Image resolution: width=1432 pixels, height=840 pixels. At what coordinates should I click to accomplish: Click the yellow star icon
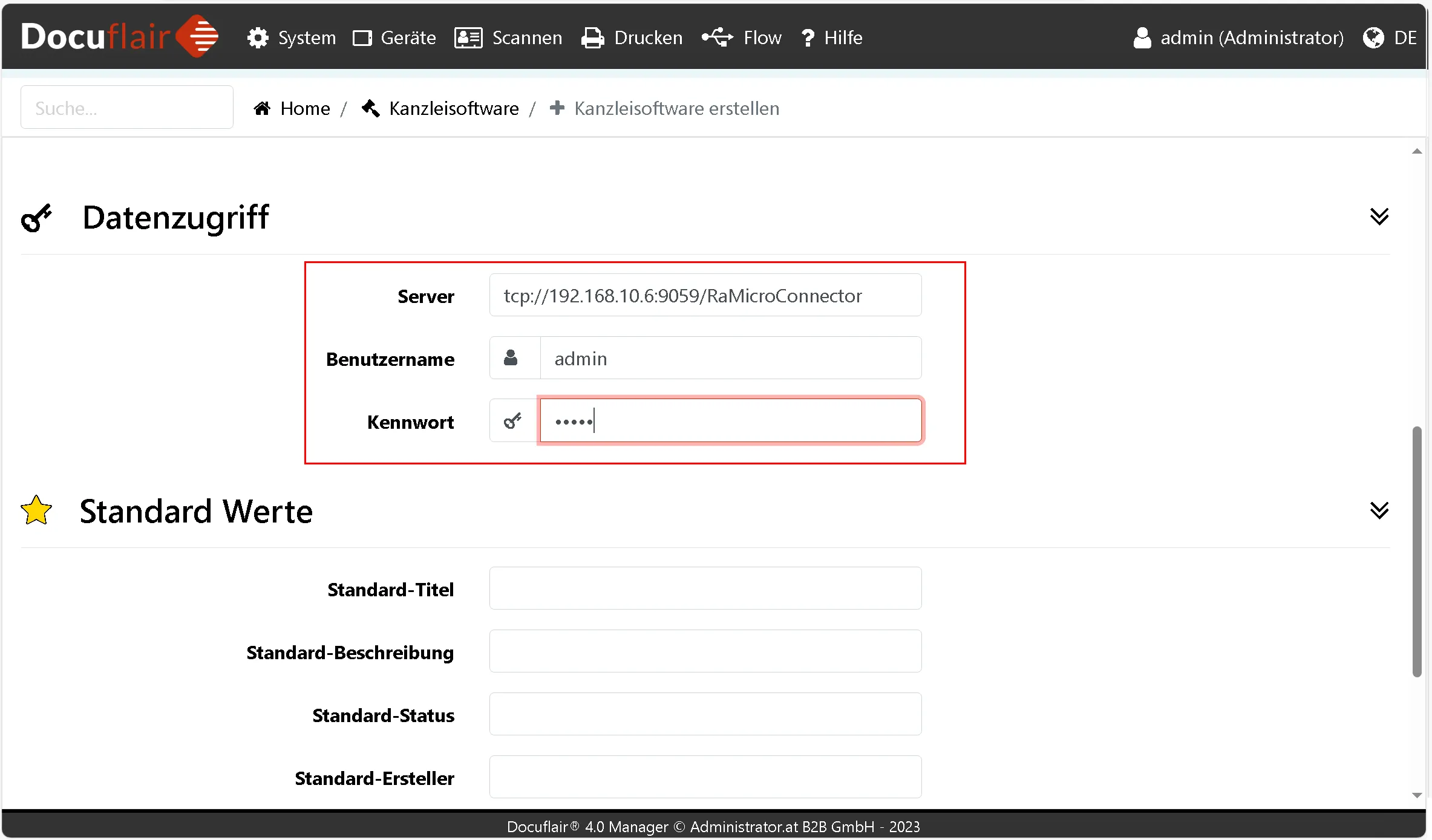tap(36, 510)
